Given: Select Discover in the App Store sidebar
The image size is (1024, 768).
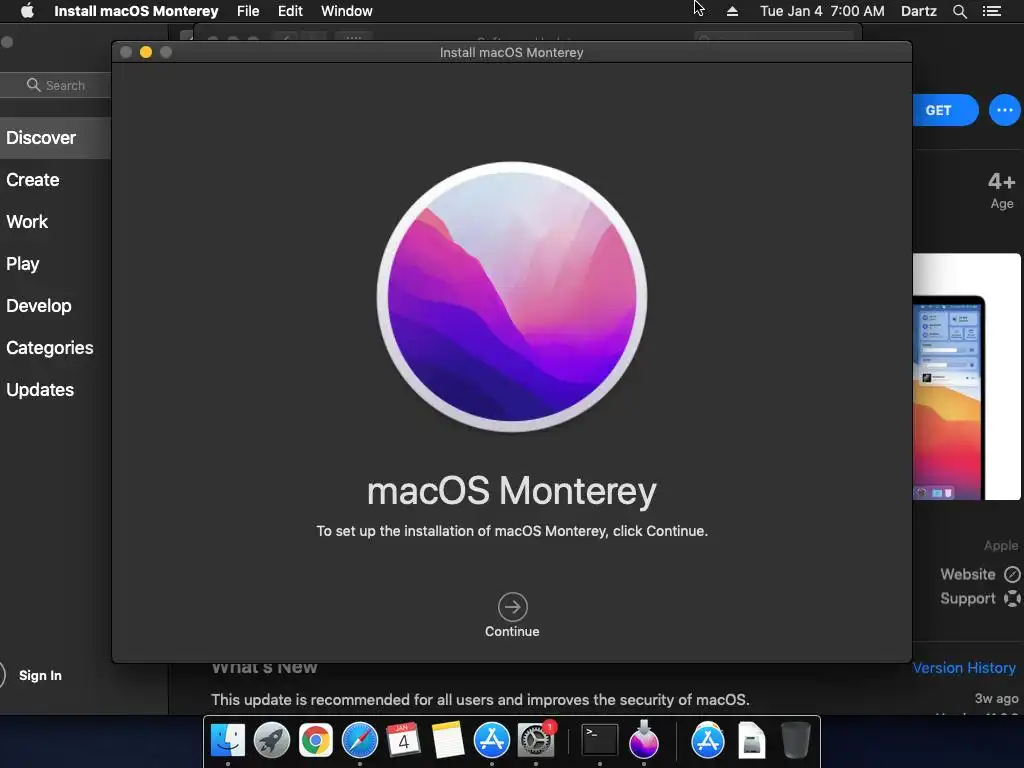Looking at the screenshot, I should [55, 138].
